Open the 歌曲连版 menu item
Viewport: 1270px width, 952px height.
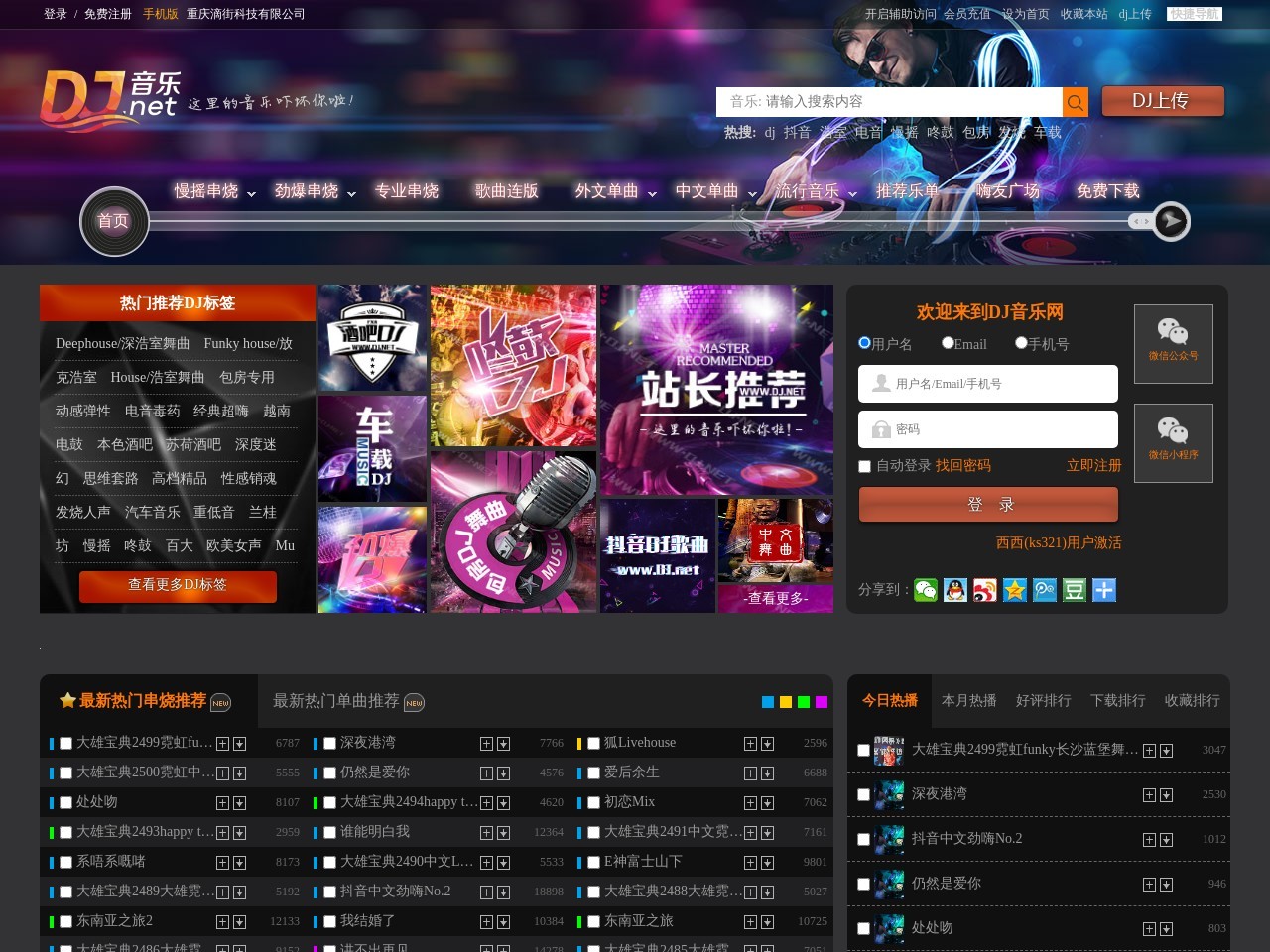[x=506, y=191]
